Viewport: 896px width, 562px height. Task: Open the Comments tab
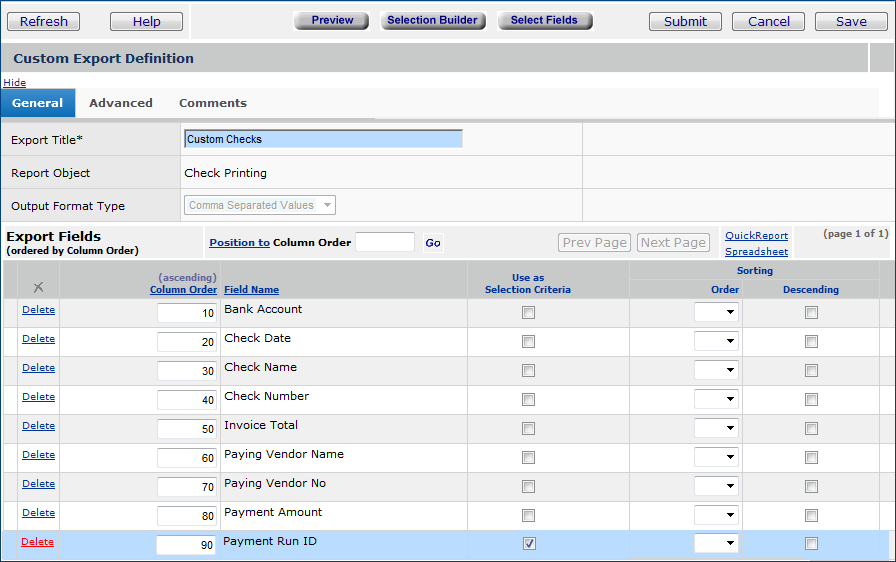[213, 103]
